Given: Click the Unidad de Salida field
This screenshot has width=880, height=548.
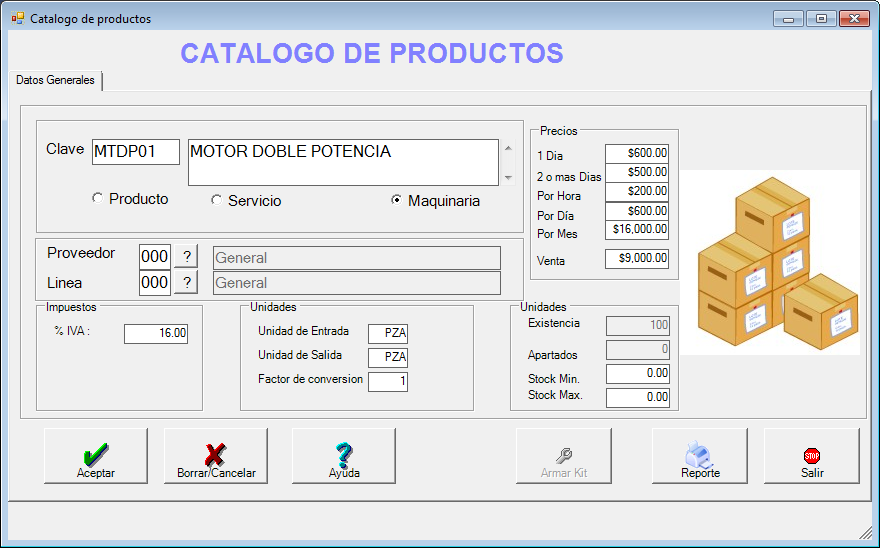Looking at the screenshot, I should point(388,358).
